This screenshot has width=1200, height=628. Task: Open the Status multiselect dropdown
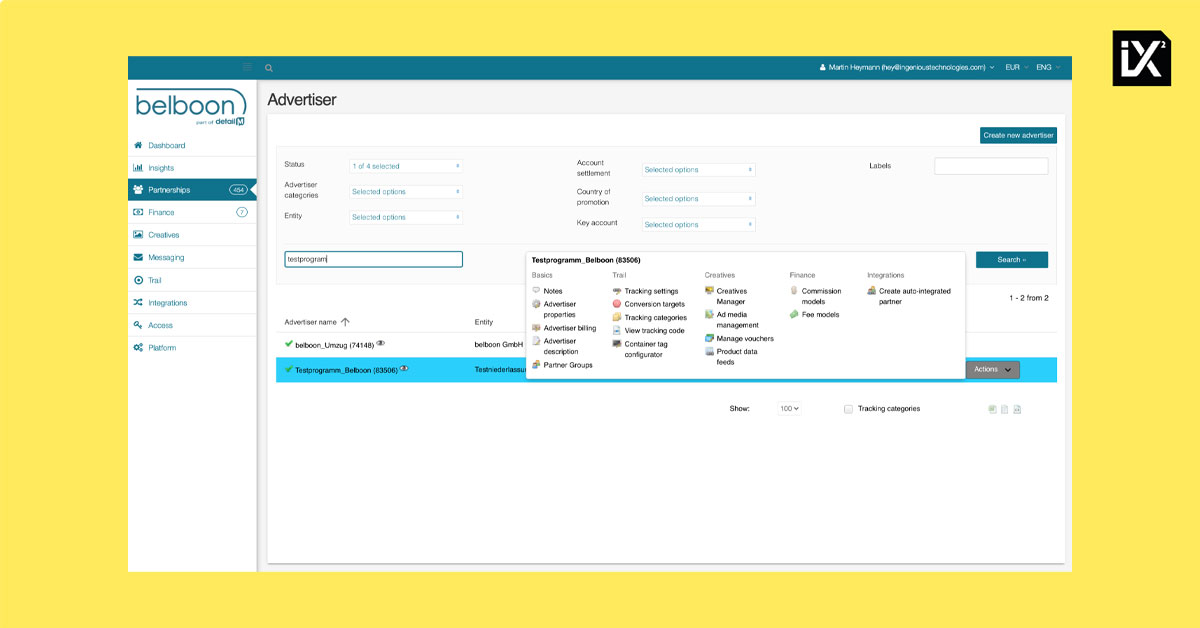(406, 166)
